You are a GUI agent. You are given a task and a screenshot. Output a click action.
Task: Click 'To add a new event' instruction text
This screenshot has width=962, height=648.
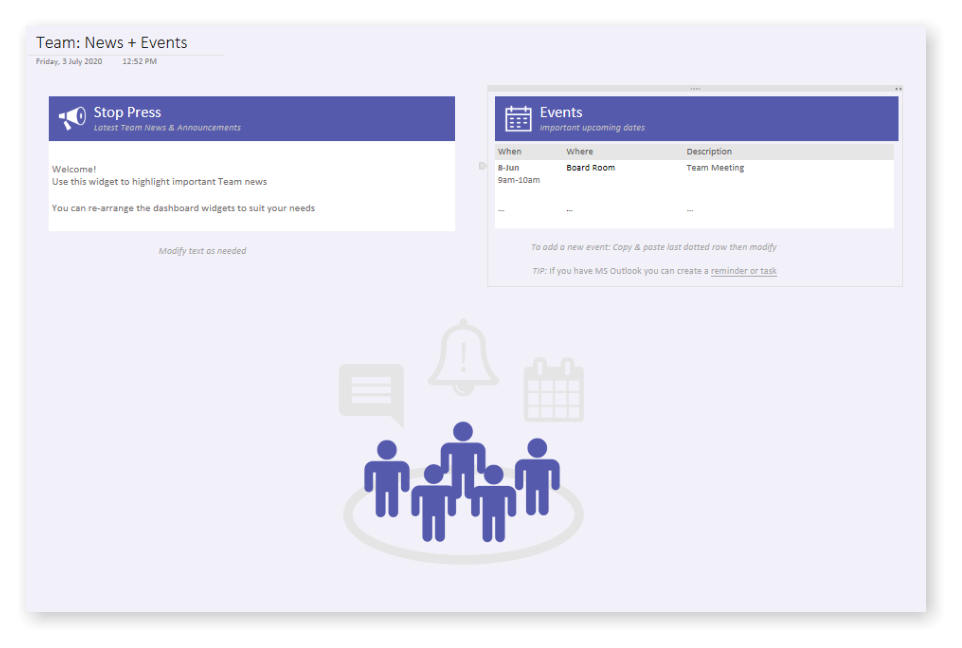click(x=653, y=247)
